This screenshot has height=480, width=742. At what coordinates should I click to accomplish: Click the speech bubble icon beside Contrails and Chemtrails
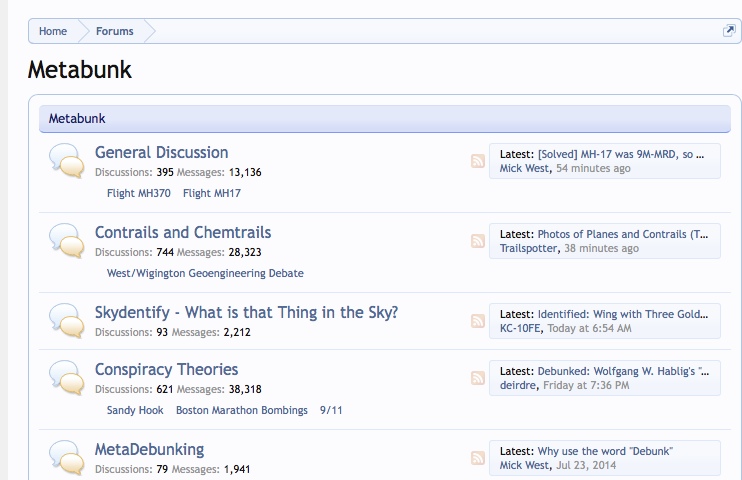(x=67, y=241)
